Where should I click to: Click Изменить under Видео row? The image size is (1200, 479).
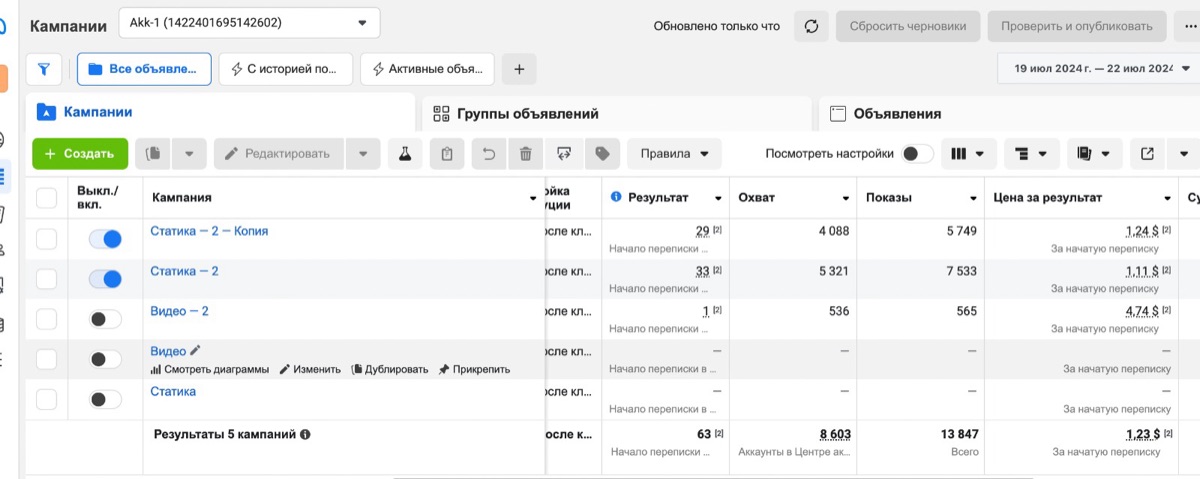pos(310,369)
